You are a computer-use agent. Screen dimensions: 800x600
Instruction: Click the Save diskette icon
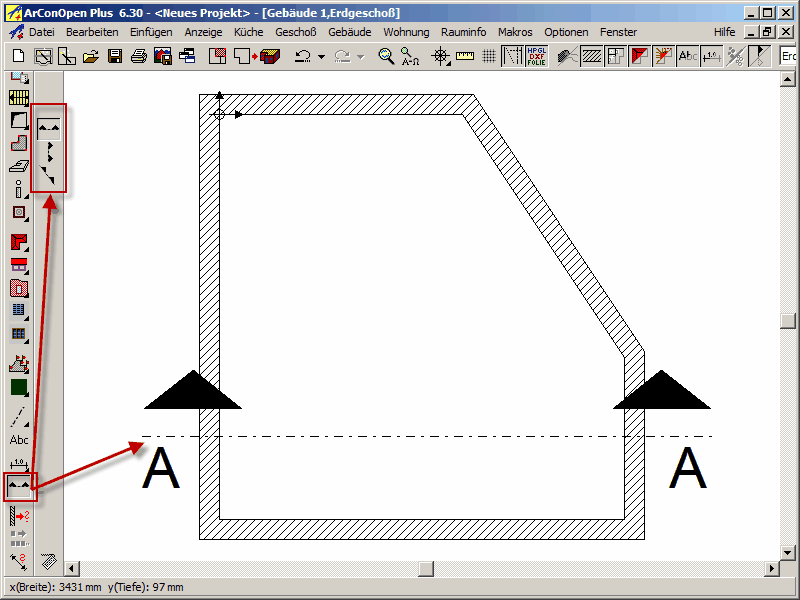[115, 56]
